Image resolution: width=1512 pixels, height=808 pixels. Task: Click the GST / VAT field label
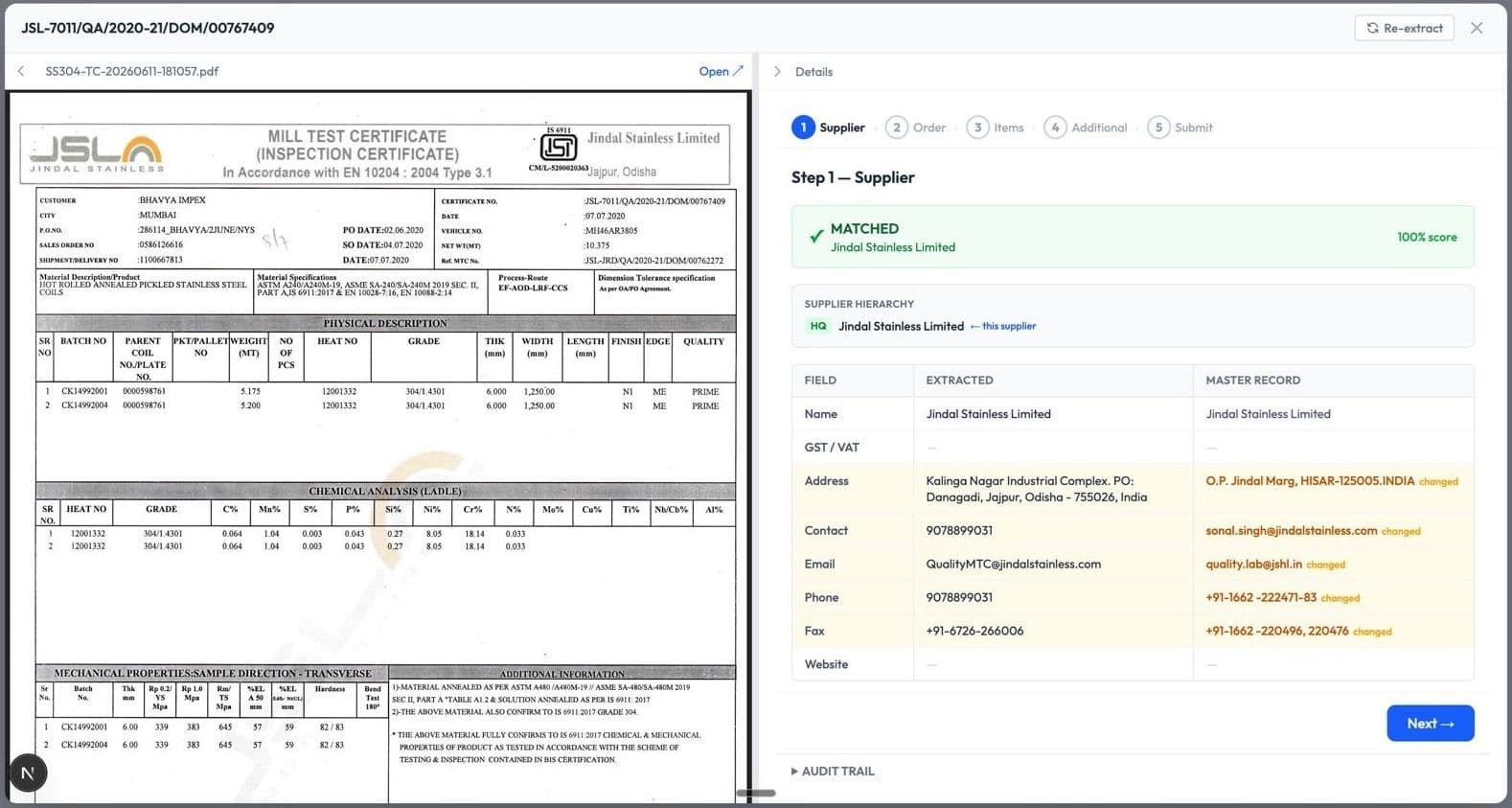(832, 448)
